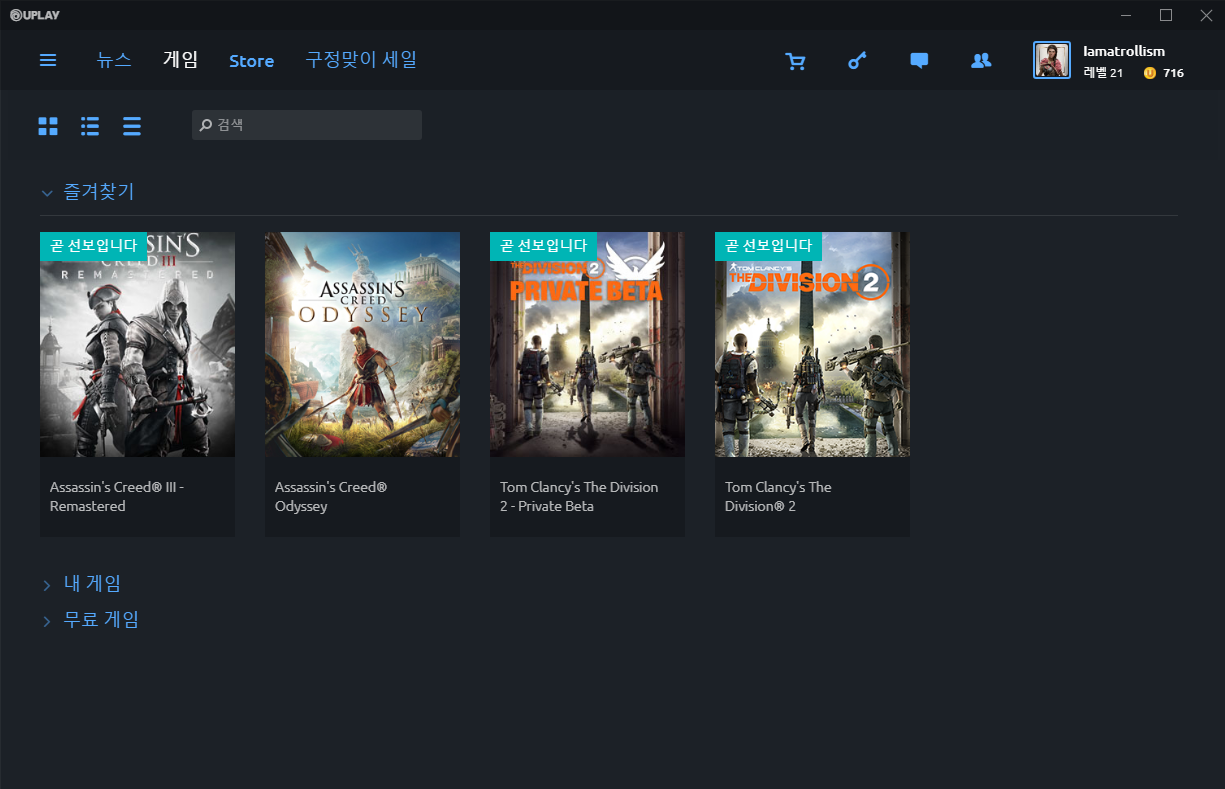Click the lamatrollism username
Screen dimensions: 1225x789
(1124, 51)
